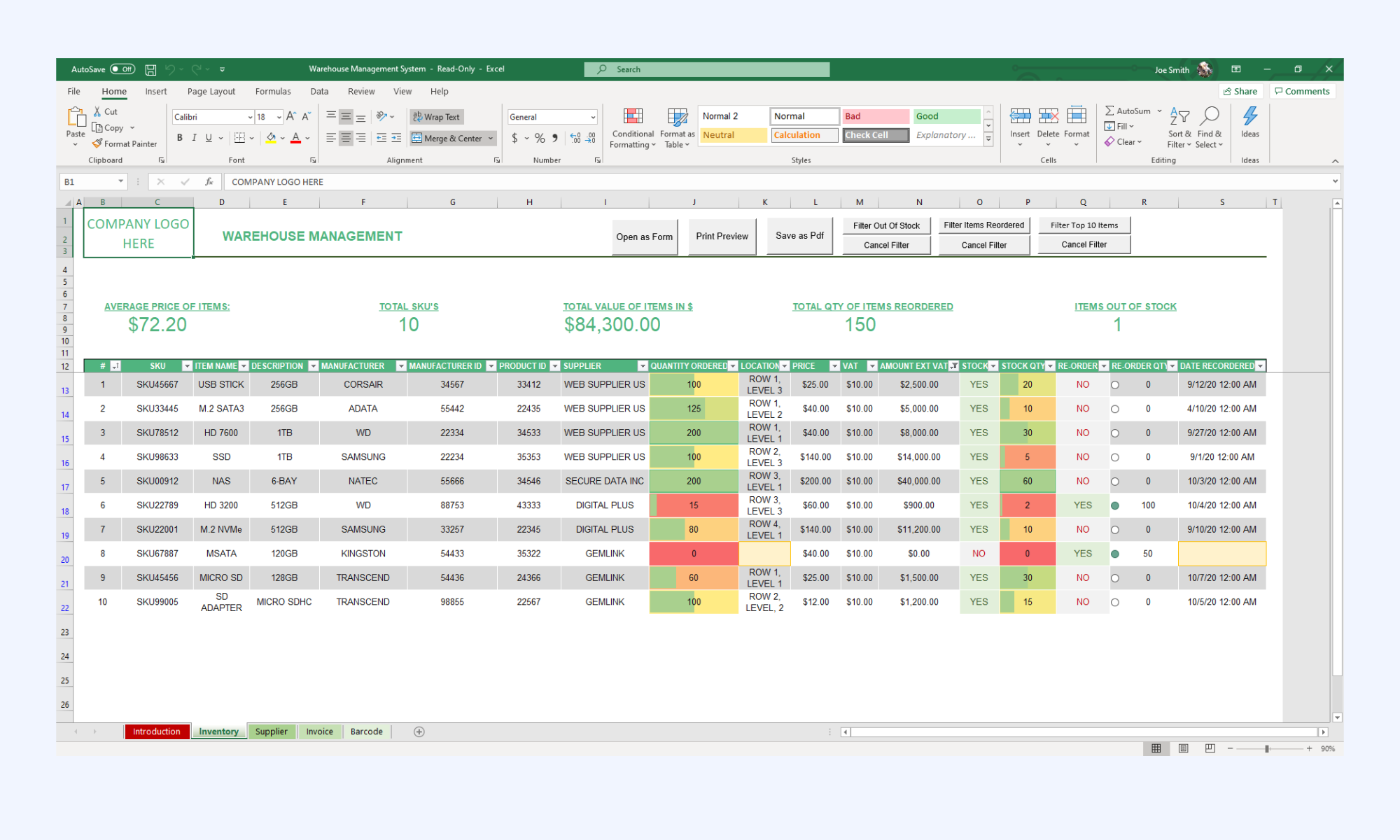The height and width of the screenshot is (840, 1400).
Task: Click the Wrap Text button
Action: tap(437, 117)
